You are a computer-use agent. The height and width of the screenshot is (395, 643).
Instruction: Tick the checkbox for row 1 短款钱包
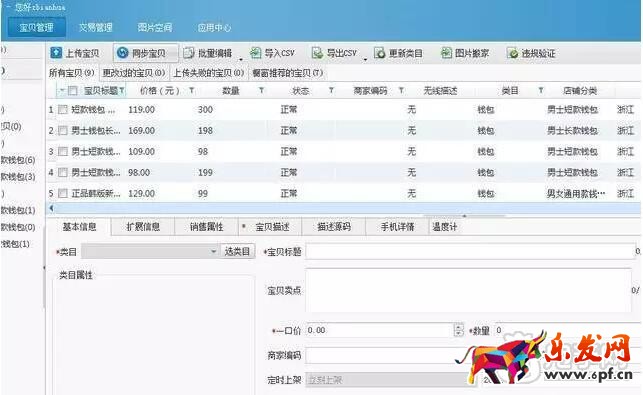point(63,110)
